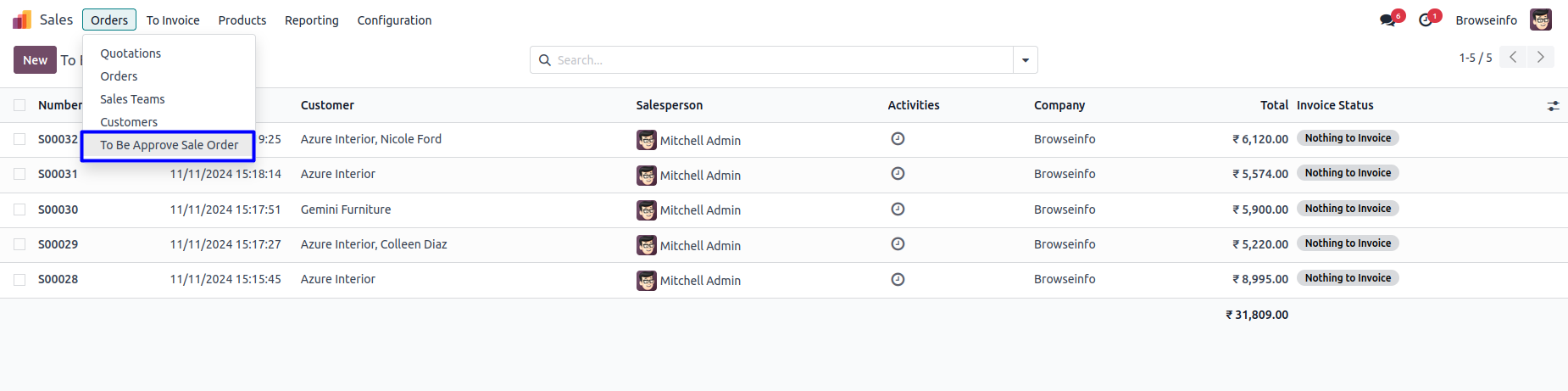This screenshot has height=391, width=1568.
Task: Open the Configuration menu
Action: tap(394, 20)
